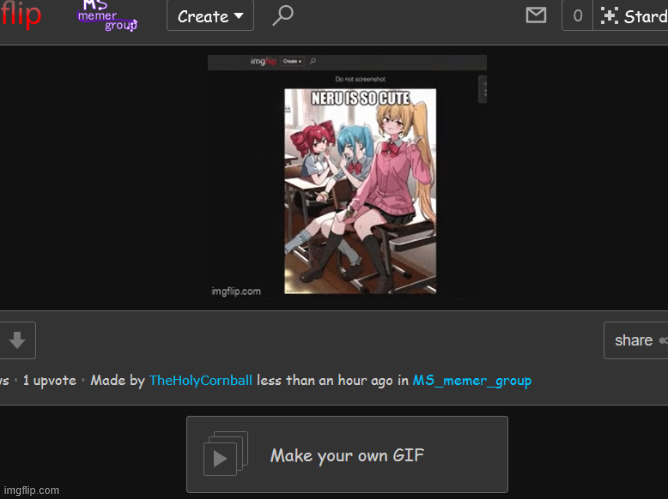The image size is (668, 499).
Task: Click the tiny Create button inside embedded screenshot
Action: tap(292, 62)
